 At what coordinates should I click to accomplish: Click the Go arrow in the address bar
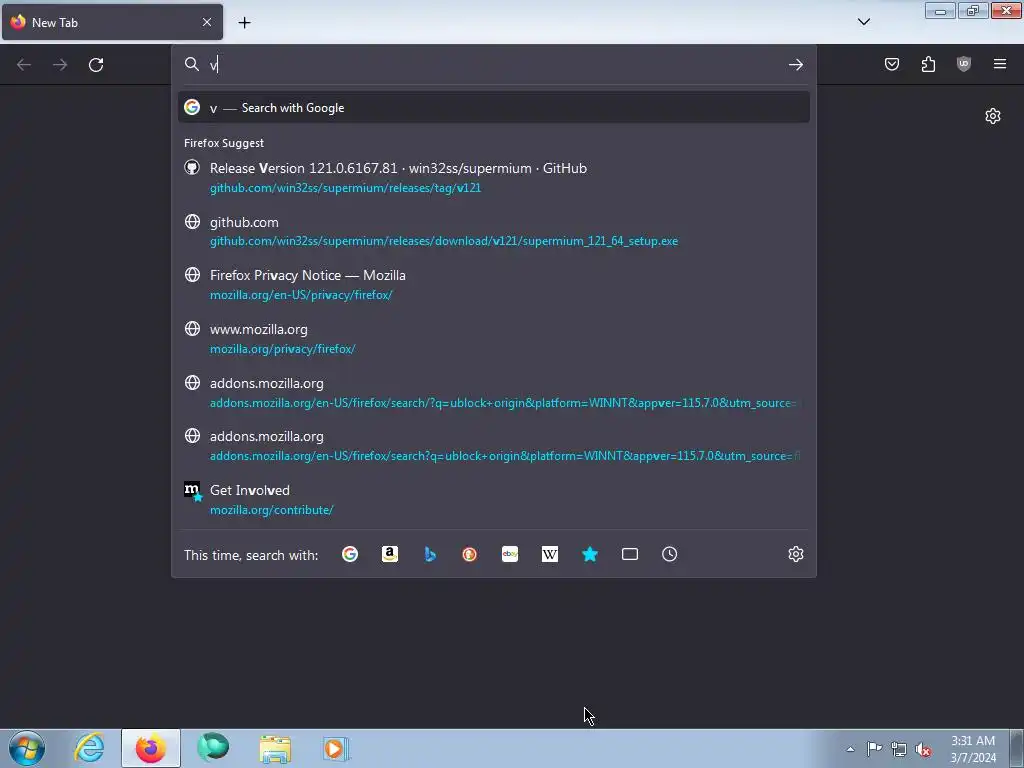[x=795, y=65]
